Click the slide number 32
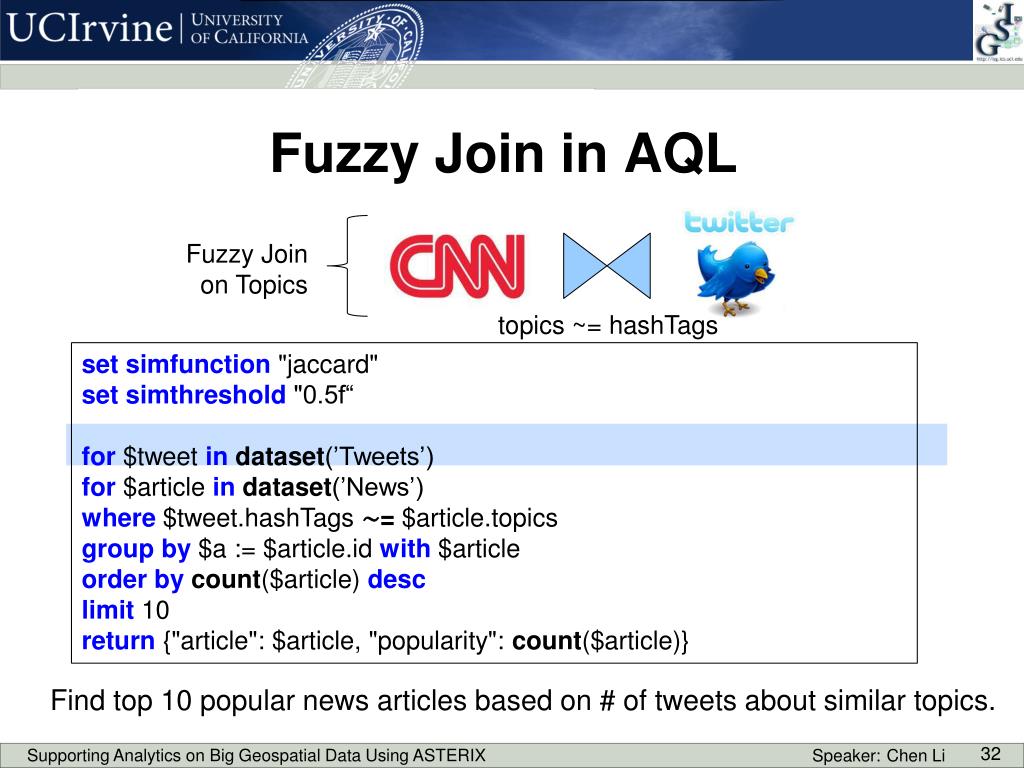The image size is (1024, 768). pos(991,753)
